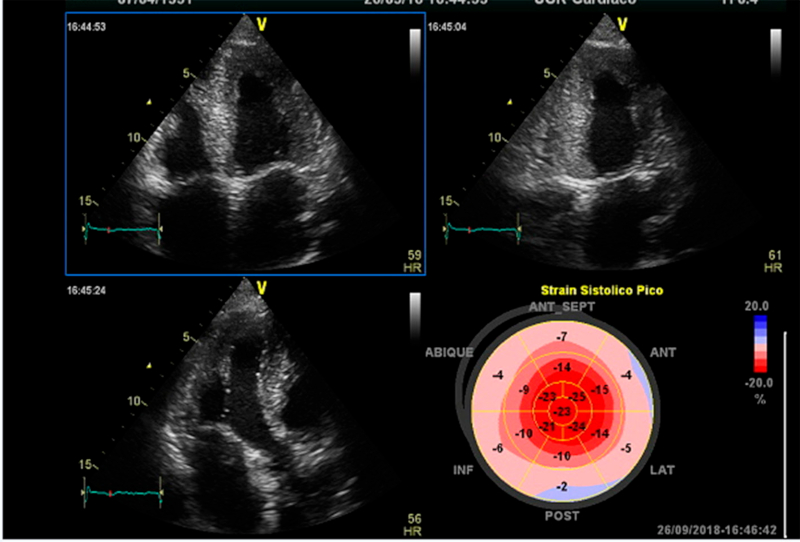The height and width of the screenshot is (542, 800).
Task: Select the -2 segment of the bull's-eye plot
Action: pos(564,486)
